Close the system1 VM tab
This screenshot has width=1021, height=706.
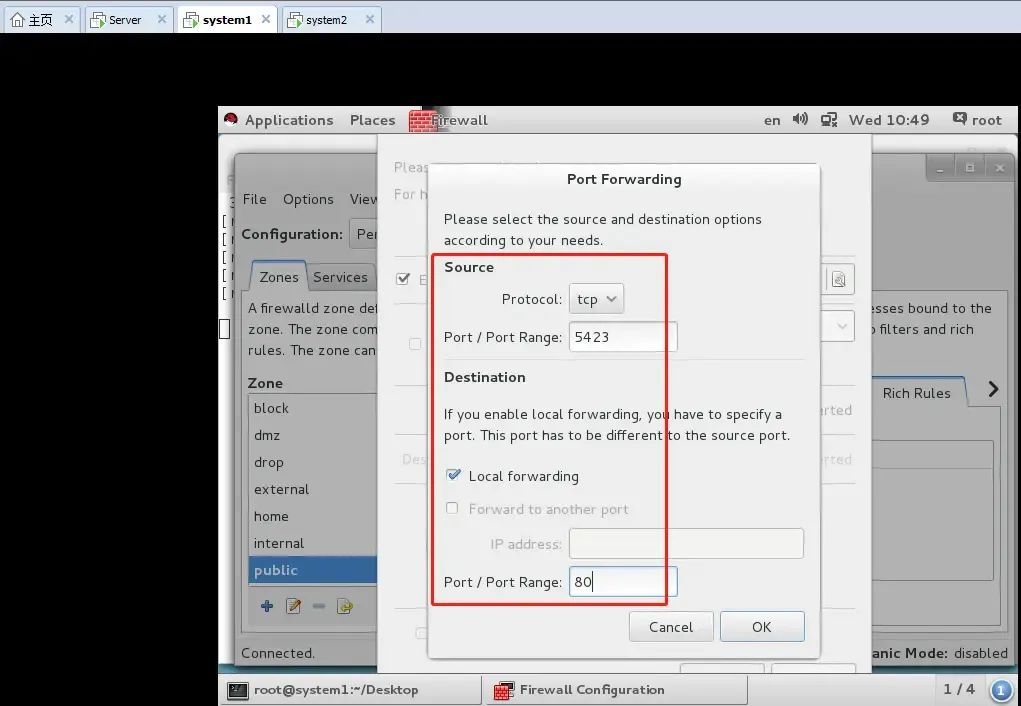click(266, 20)
